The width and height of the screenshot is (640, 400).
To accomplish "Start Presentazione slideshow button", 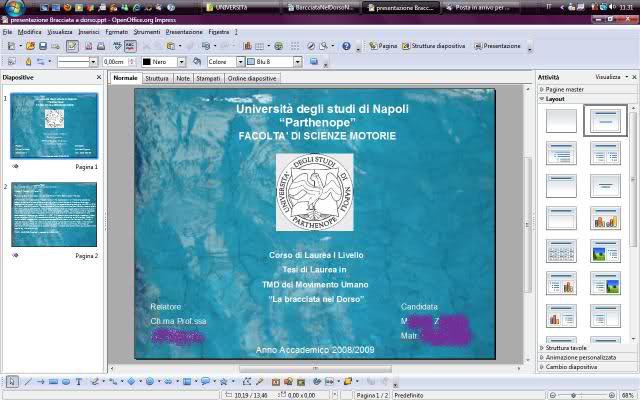I will (x=497, y=46).
